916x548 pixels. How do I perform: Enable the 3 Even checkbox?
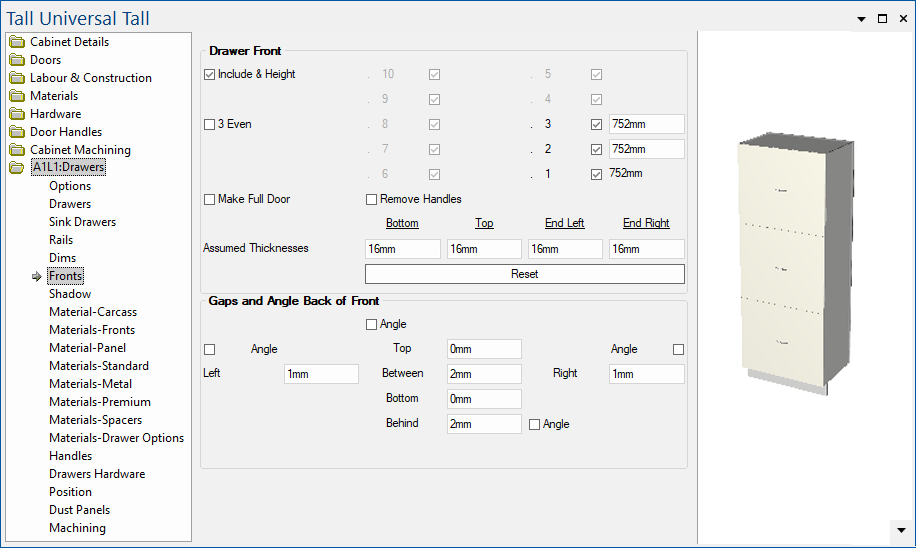coord(209,125)
